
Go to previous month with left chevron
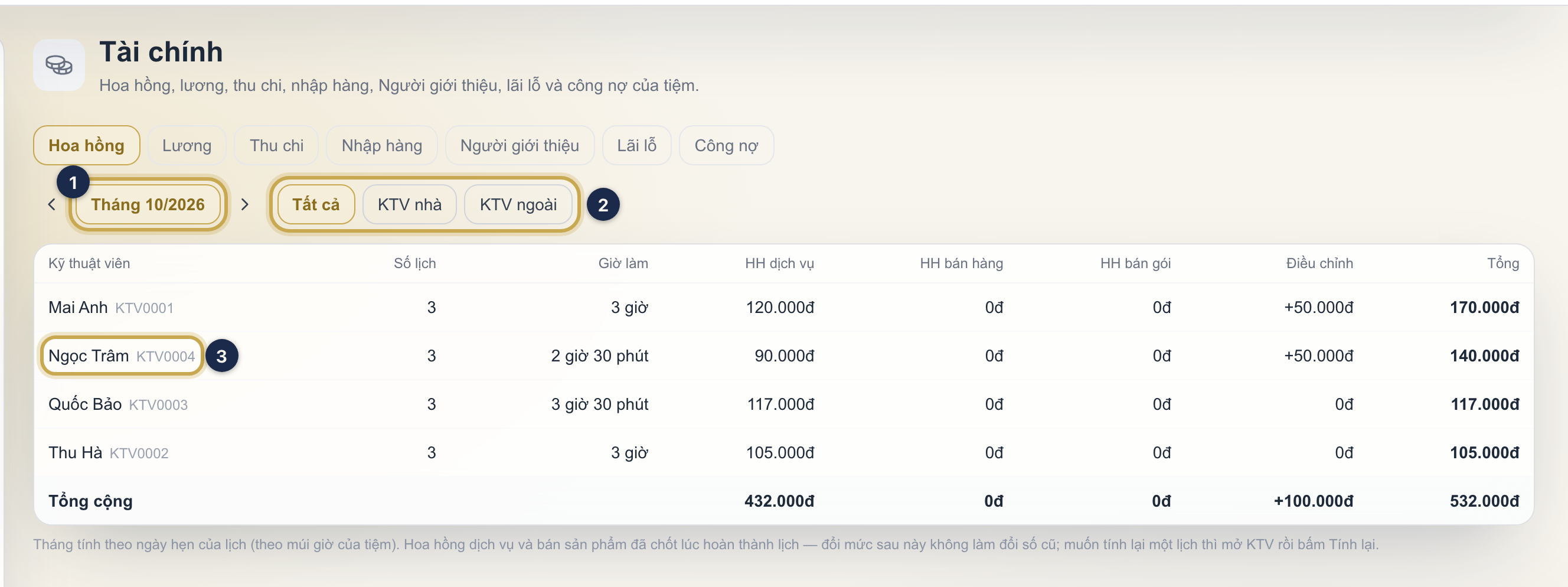[x=52, y=204]
